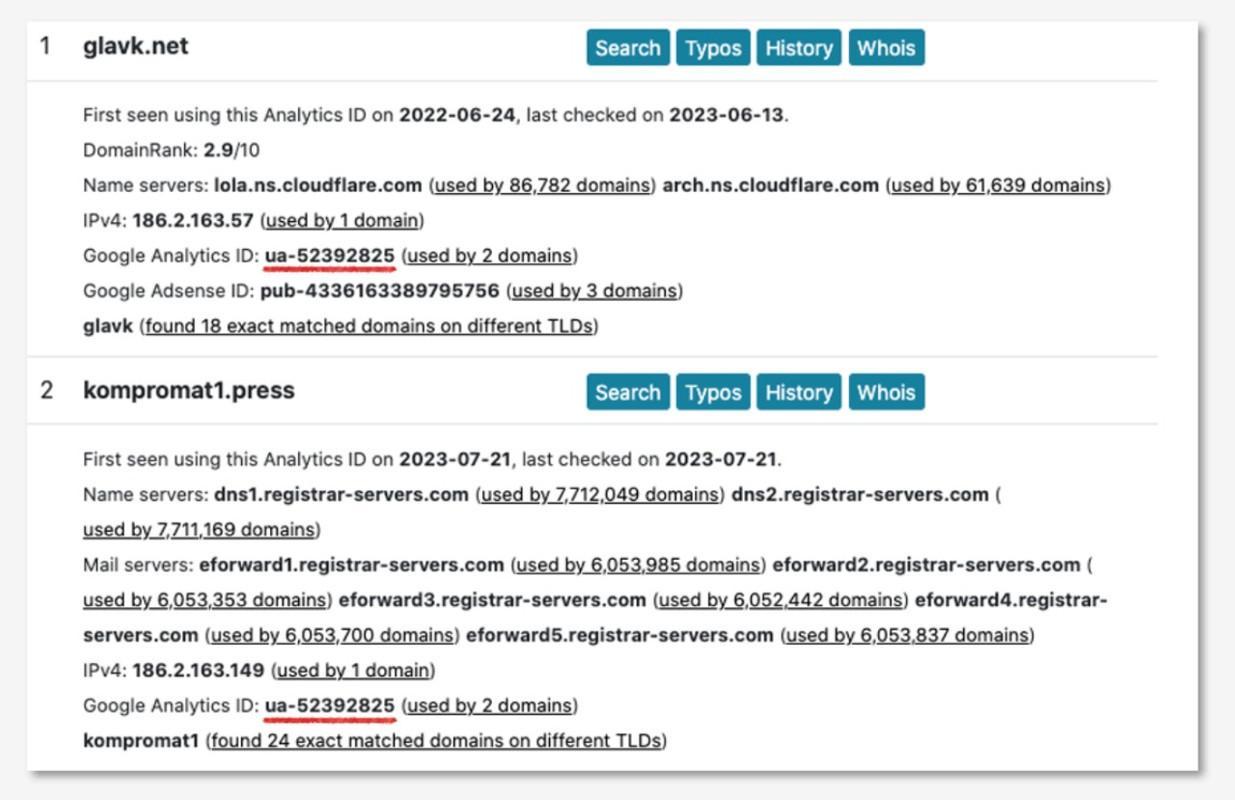Open Typos for kompromat1.press
The image size is (1235, 800).
[713, 392]
